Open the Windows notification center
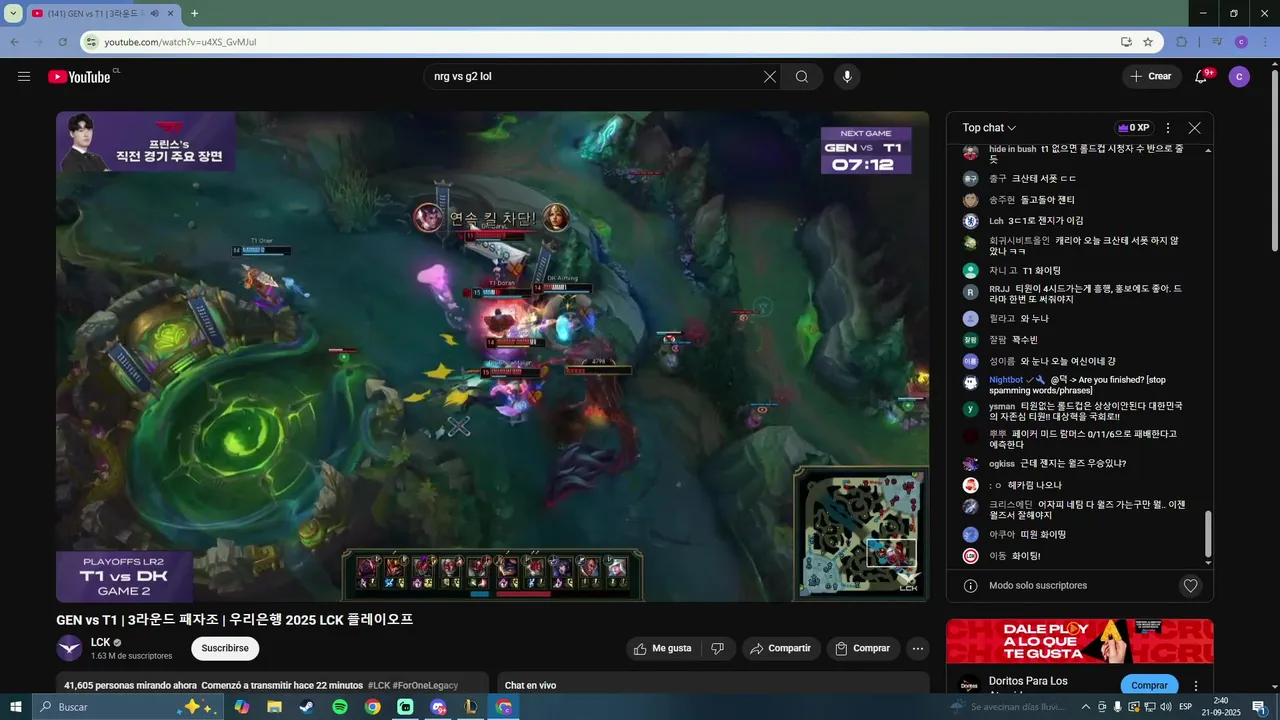This screenshot has height=720, width=1280. [x=1260, y=707]
